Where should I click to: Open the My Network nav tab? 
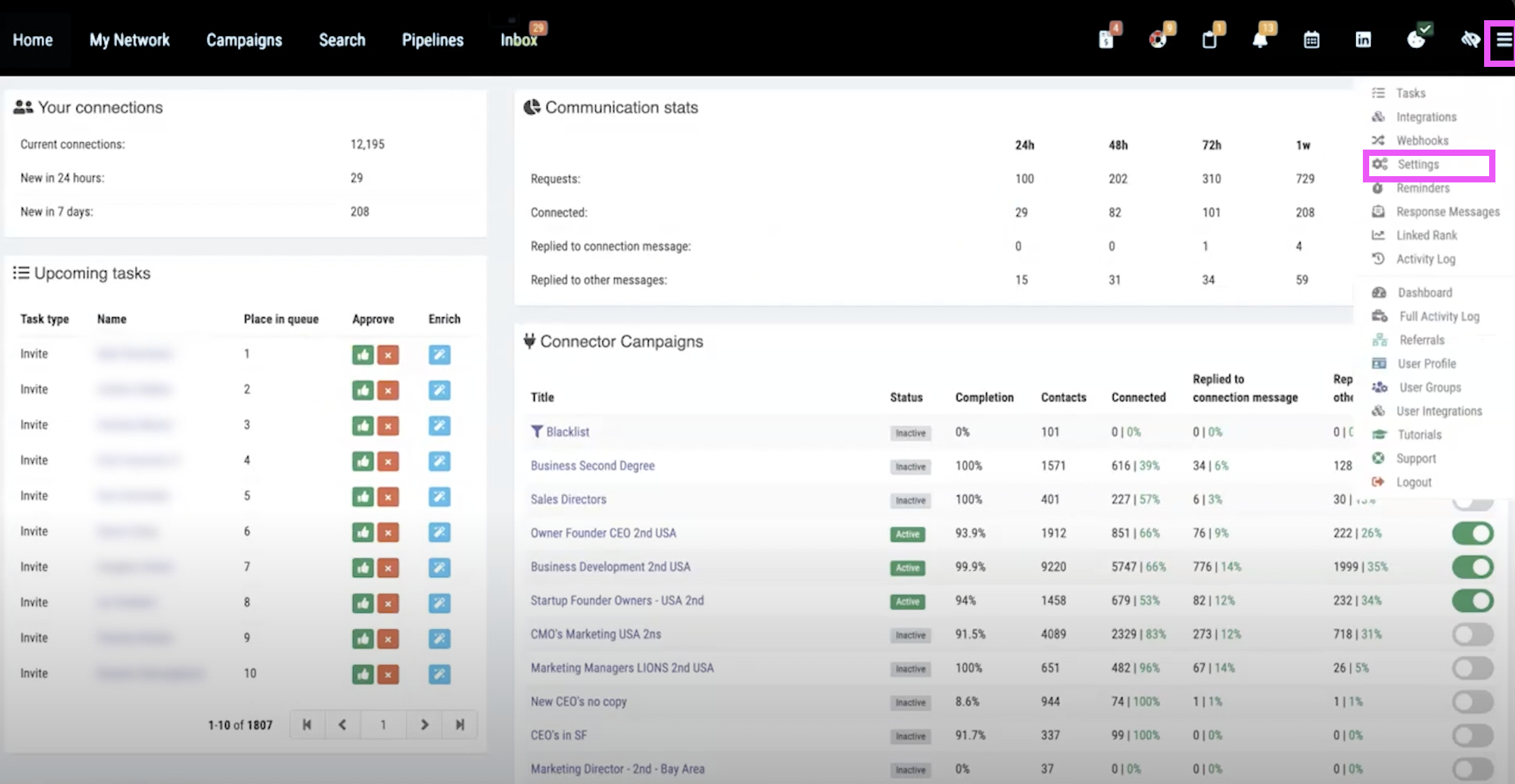click(x=129, y=40)
